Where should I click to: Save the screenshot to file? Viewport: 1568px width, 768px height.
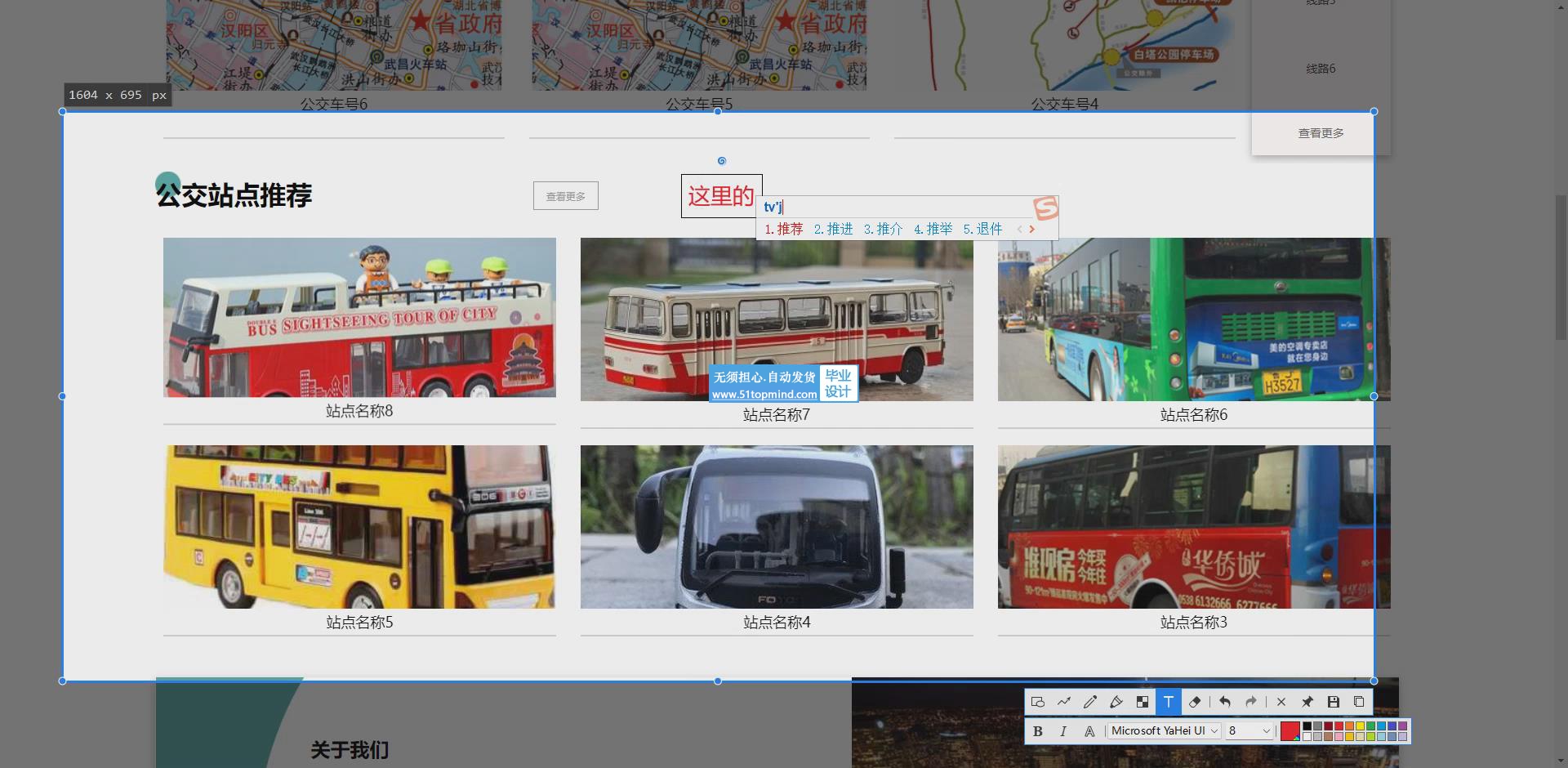coord(1334,702)
